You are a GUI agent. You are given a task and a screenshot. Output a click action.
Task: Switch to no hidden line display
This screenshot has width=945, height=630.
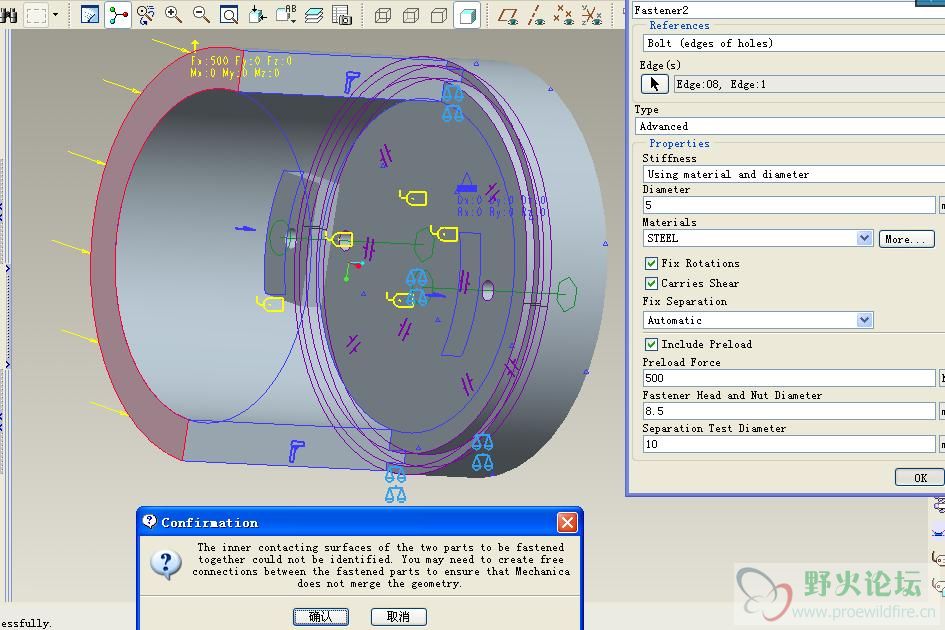(x=439, y=16)
